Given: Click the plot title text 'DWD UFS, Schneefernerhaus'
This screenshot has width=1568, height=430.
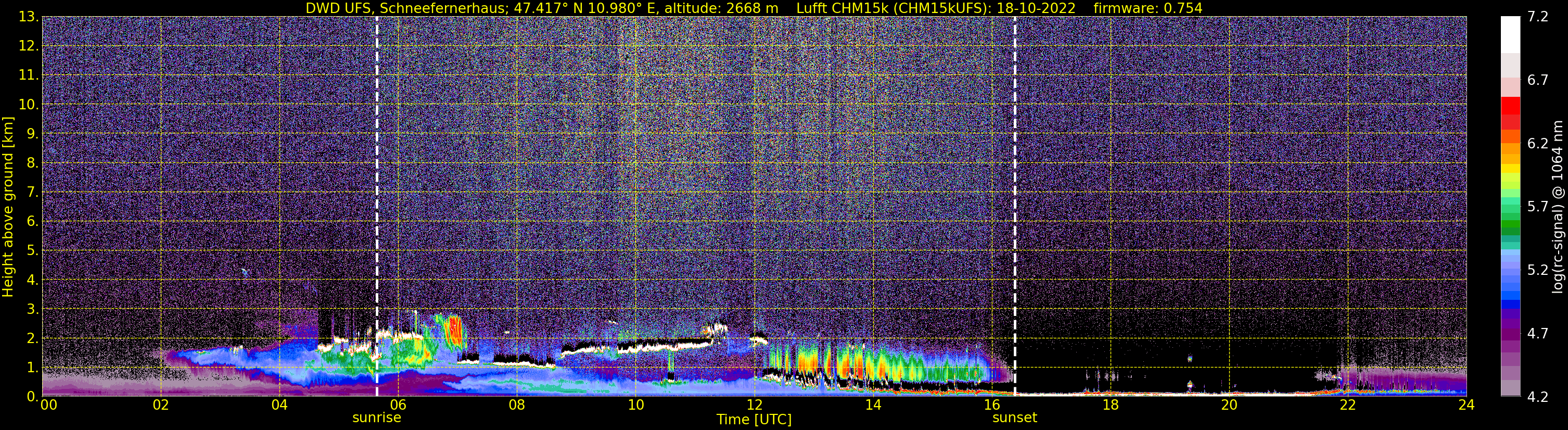Looking at the screenshot, I should pos(406,8).
